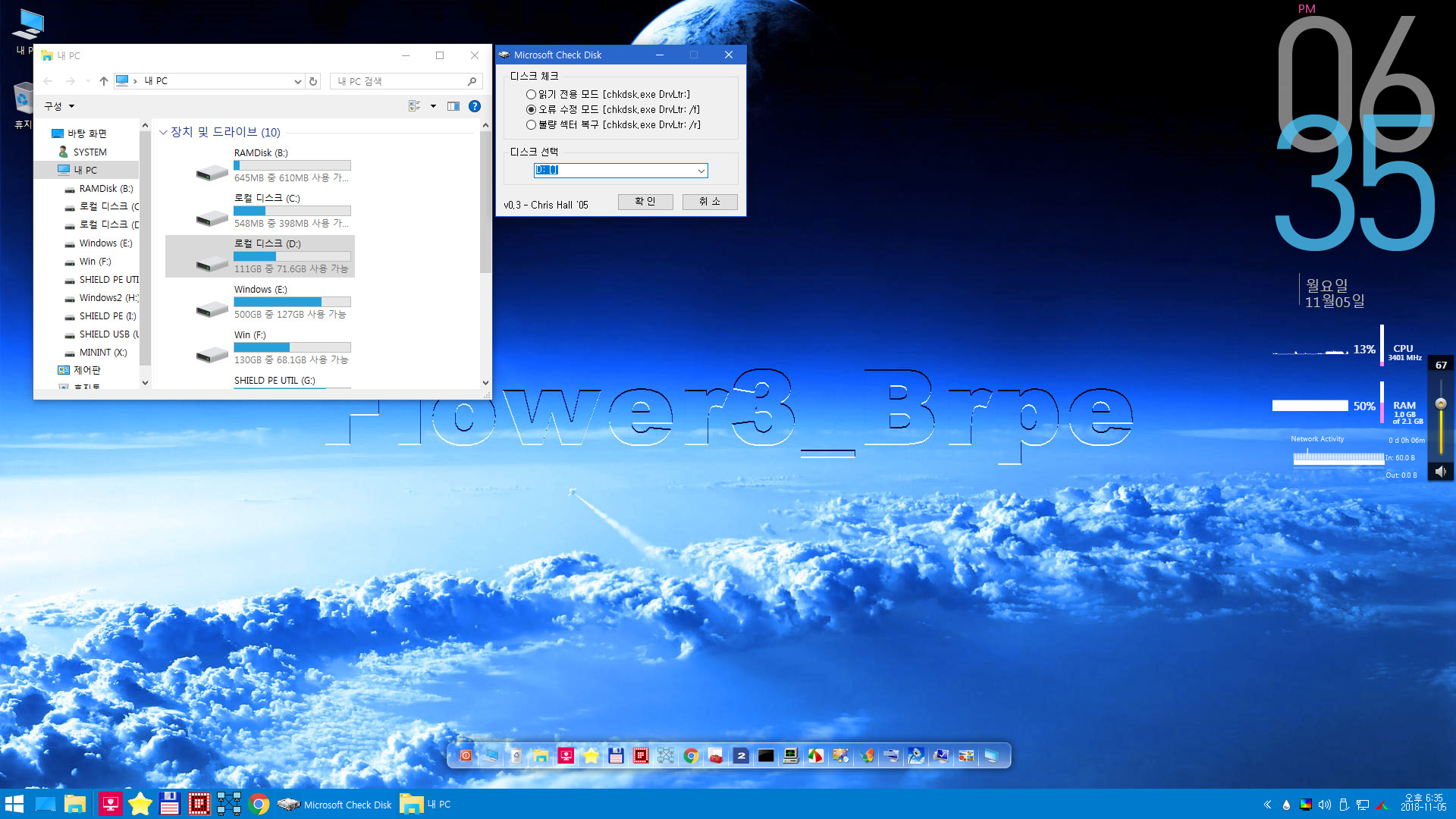
Task: Select the Win (F:) drive tile
Action: (x=259, y=347)
